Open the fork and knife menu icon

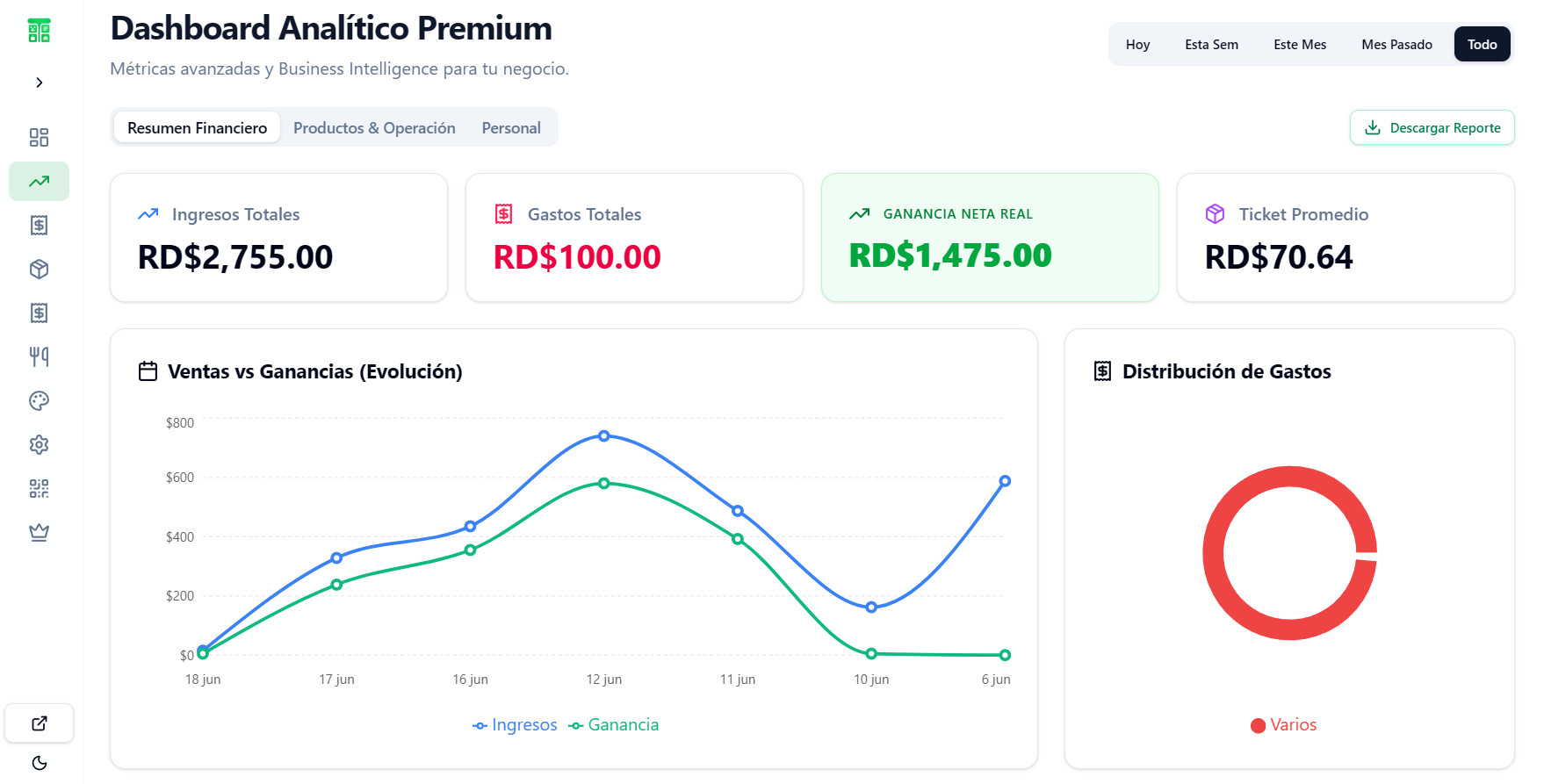(39, 356)
